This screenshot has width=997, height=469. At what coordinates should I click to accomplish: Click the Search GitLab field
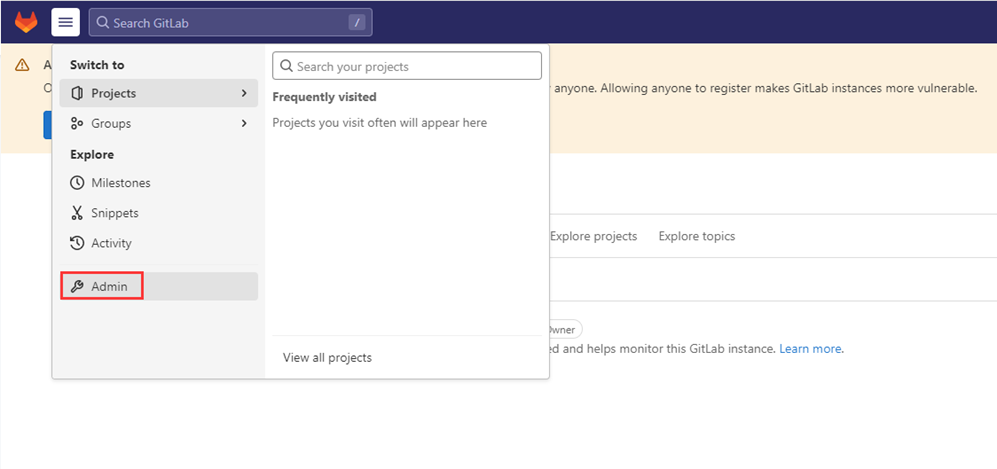click(230, 22)
